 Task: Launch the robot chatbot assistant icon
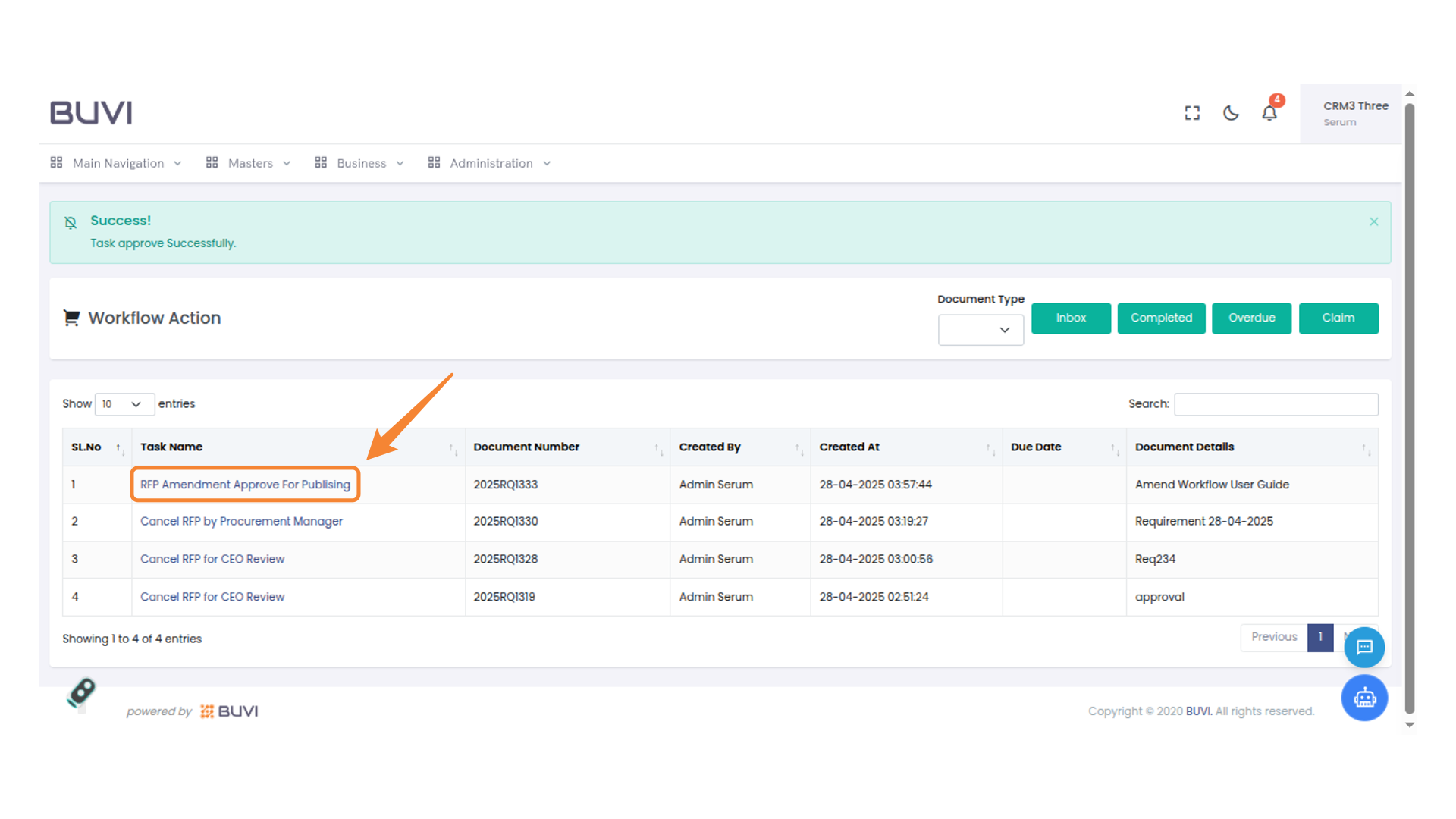click(x=1364, y=698)
